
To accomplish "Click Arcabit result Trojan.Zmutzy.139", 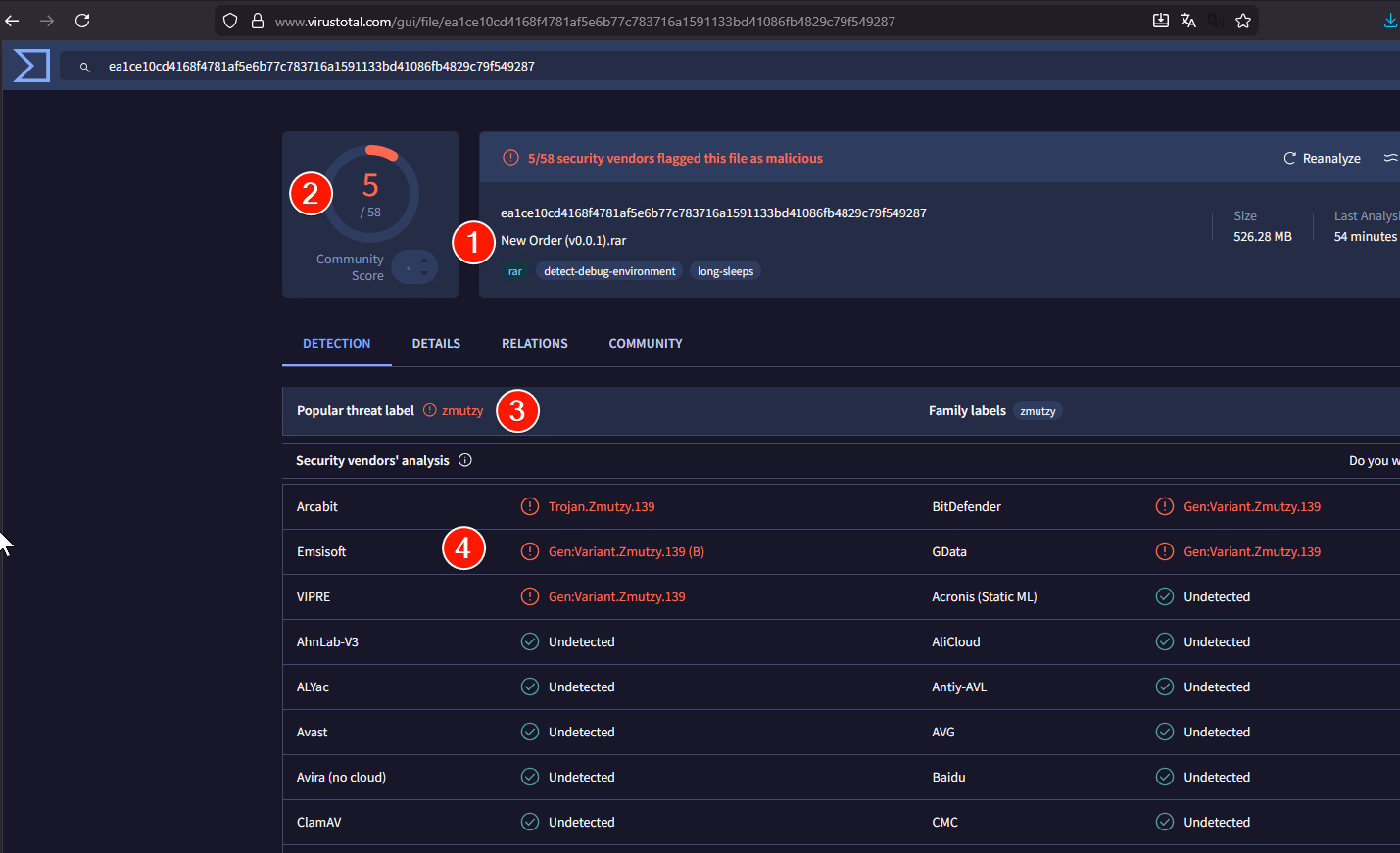I will (602, 506).
